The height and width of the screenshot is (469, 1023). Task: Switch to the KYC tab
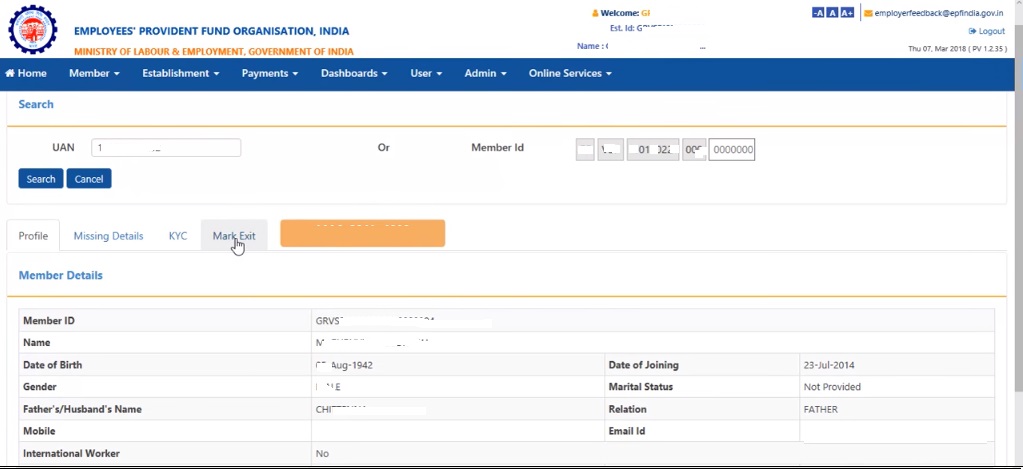click(178, 236)
